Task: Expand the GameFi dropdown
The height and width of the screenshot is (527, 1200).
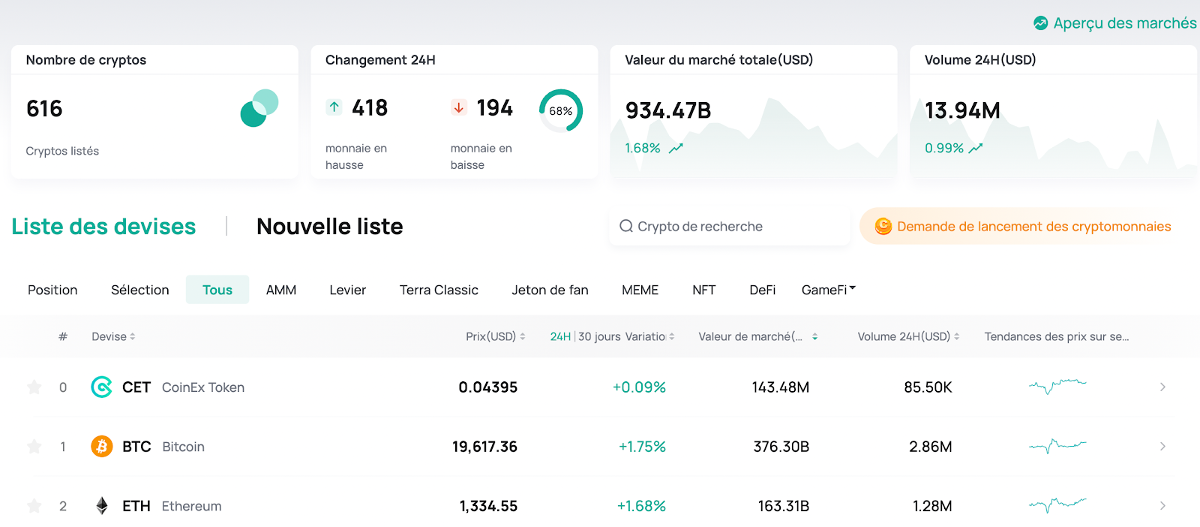Action: pos(829,290)
